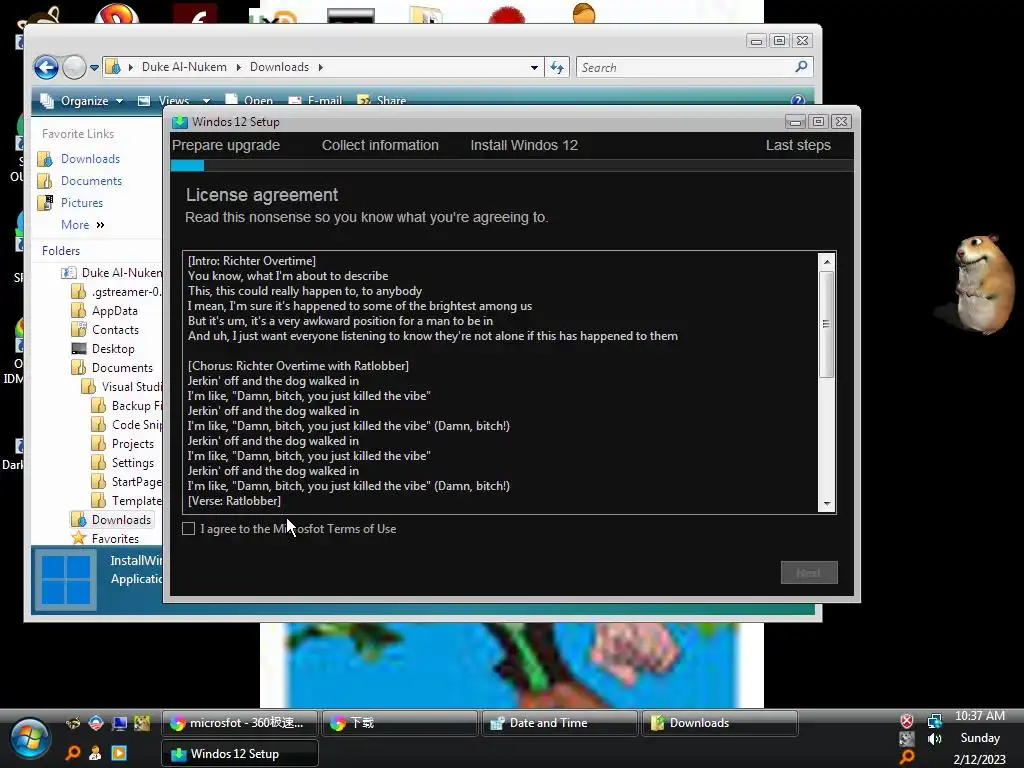Select the Desktop folder in the tree
Image resolution: width=1024 pixels, height=768 pixels.
113,349
